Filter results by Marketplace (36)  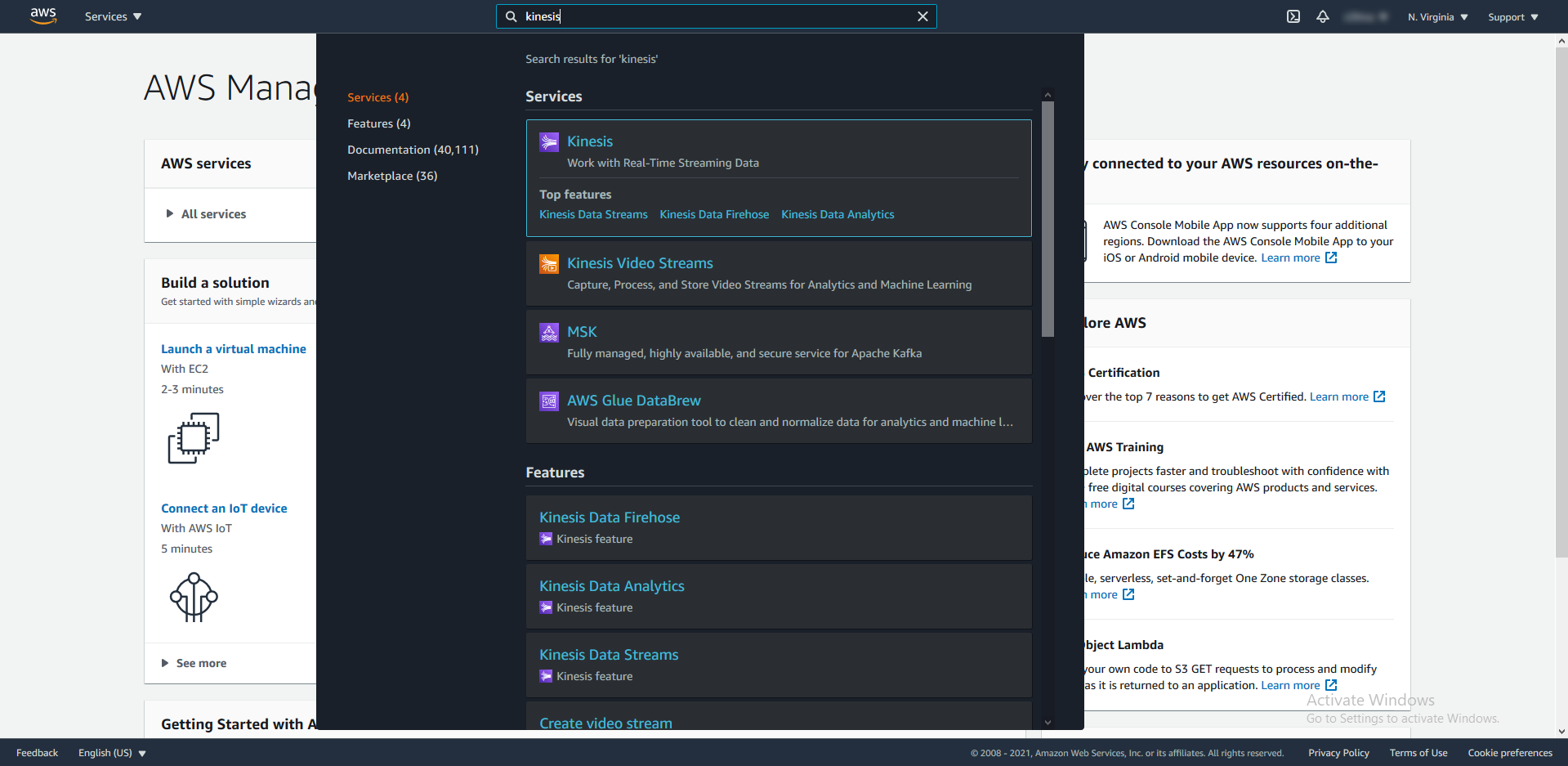click(392, 176)
